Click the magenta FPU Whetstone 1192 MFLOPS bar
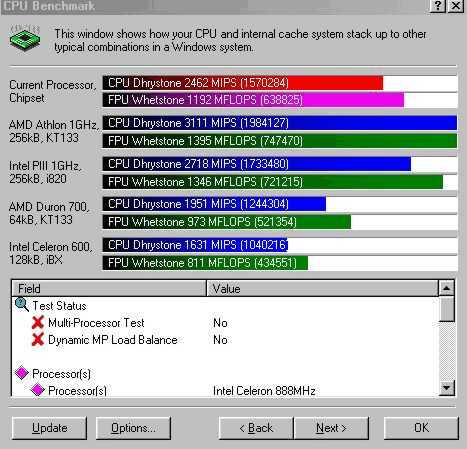The height and width of the screenshot is (449, 467). [253, 100]
